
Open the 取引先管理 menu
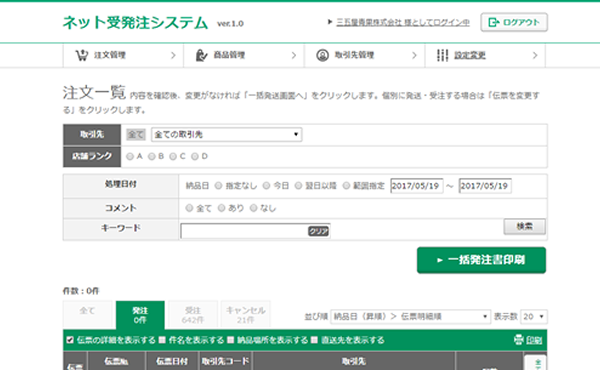click(365, 55)
